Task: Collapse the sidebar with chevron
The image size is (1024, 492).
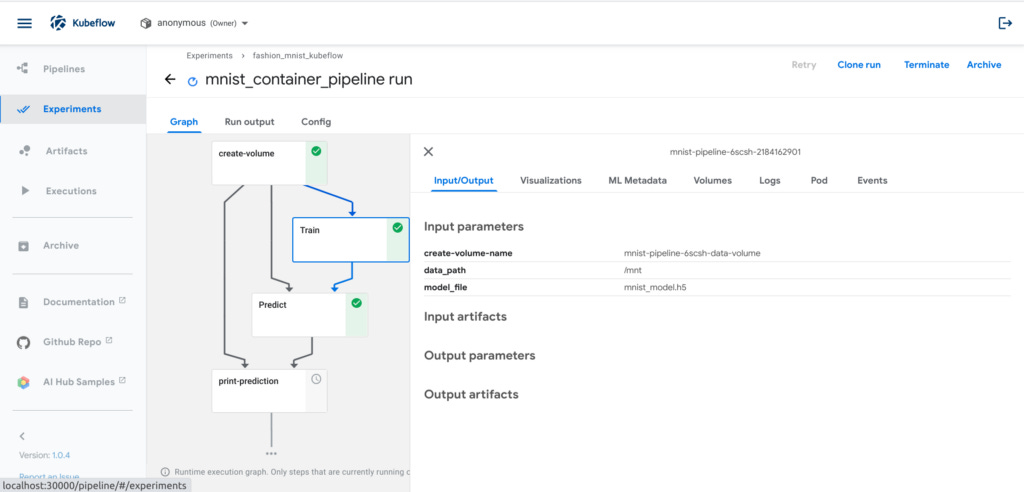Action: point(22,436)
